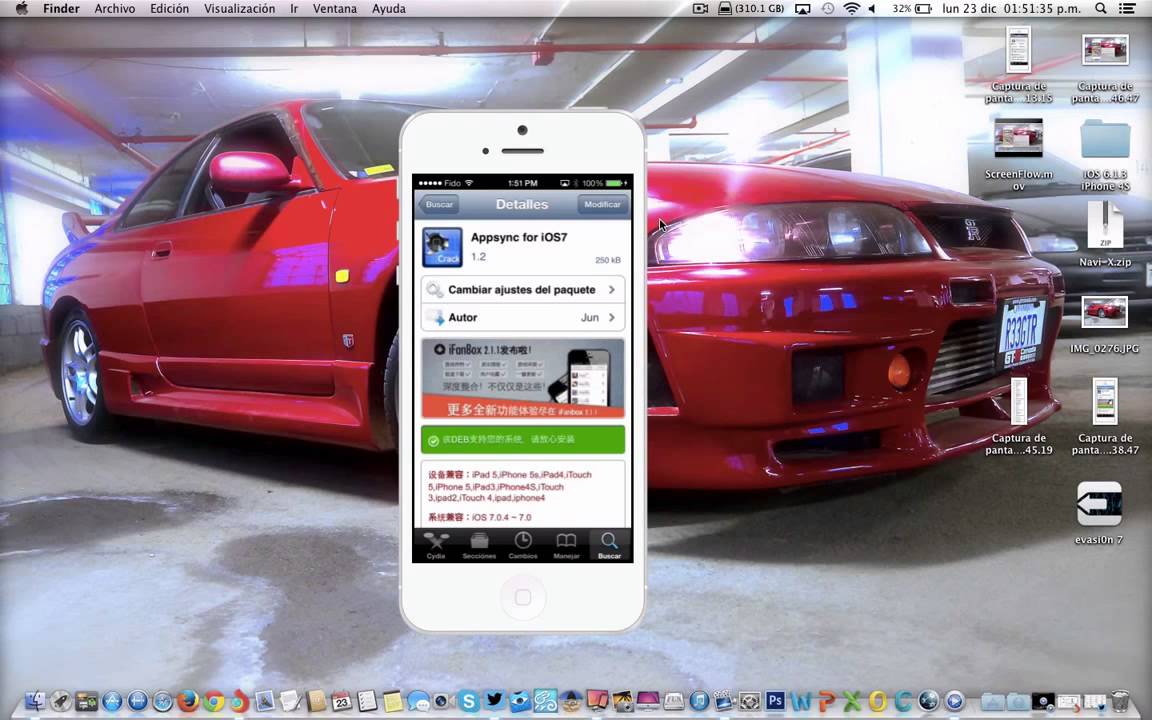Switch to the Manejar tab

(x=566, y=546)
